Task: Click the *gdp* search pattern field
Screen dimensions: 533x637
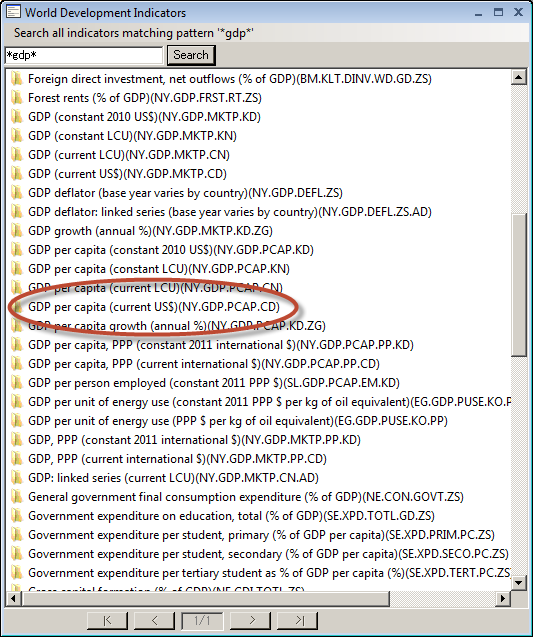Action: coord(84,55)
